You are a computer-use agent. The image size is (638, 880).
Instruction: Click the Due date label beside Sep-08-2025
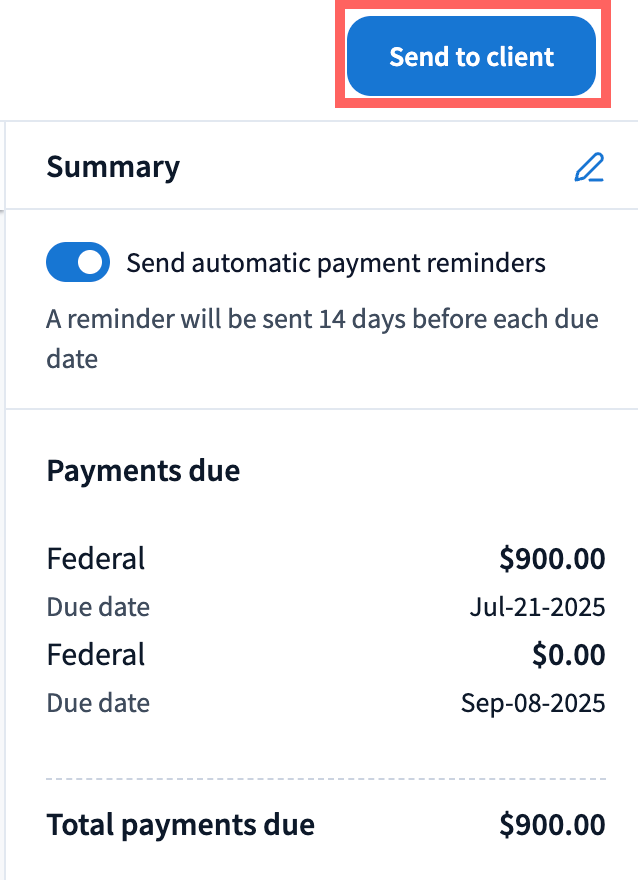[x=98, y=702]
